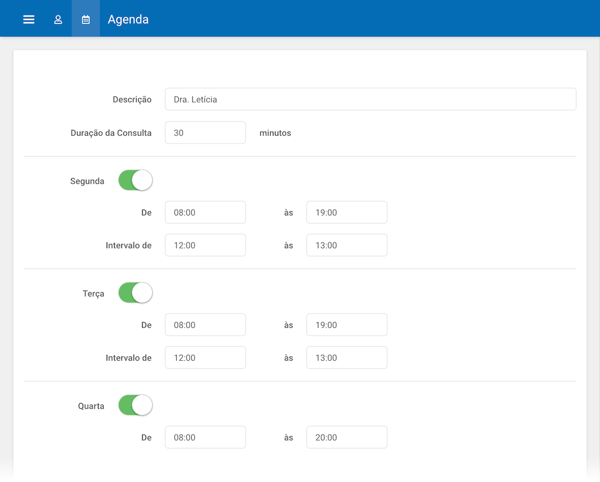Open the hamburger menu icon
Image resolution: width=600 pixels, height=482 pixels.
tap(29, 20)
